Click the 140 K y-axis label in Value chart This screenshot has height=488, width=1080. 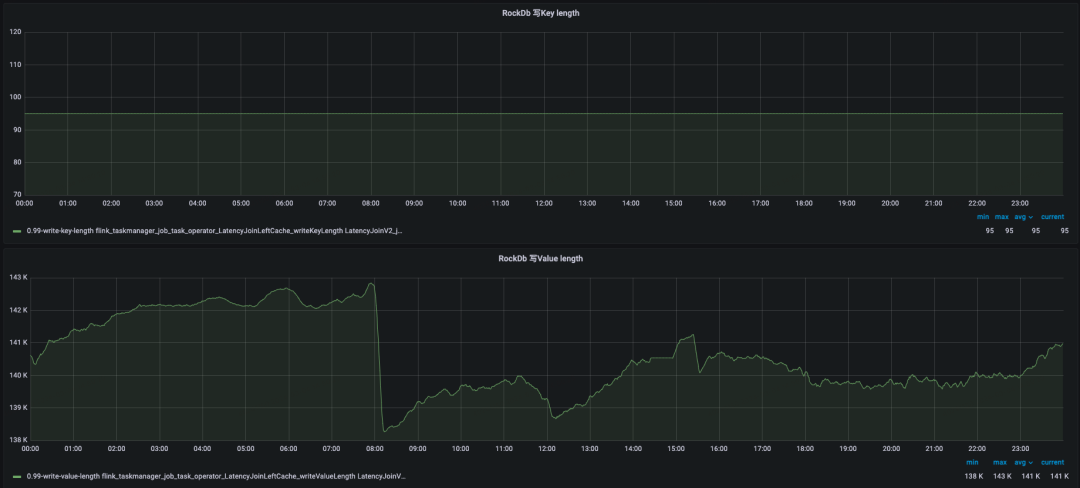18,375
